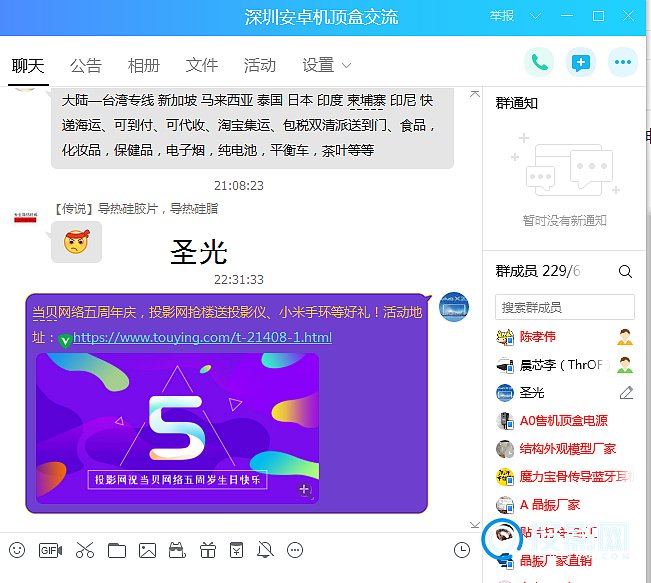The width and height of the screenshot is (651, 583).
Task: Click the avatar of 圣光 in chat
Action: (454, 307)
